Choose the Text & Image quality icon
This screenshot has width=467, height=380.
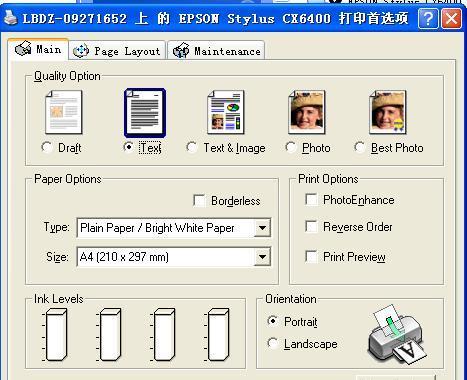coord(226,112)
